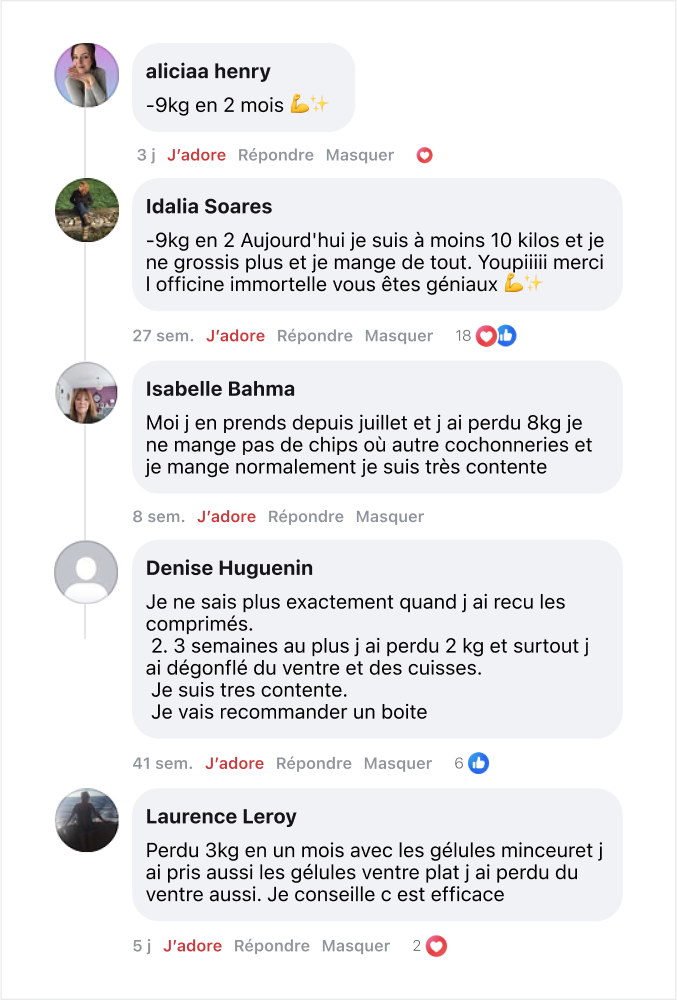The width and height of the screenshot is (677, 1000).
Task: Click Répondre under Denise Huguenin's comment
Action: pos(313,764)
